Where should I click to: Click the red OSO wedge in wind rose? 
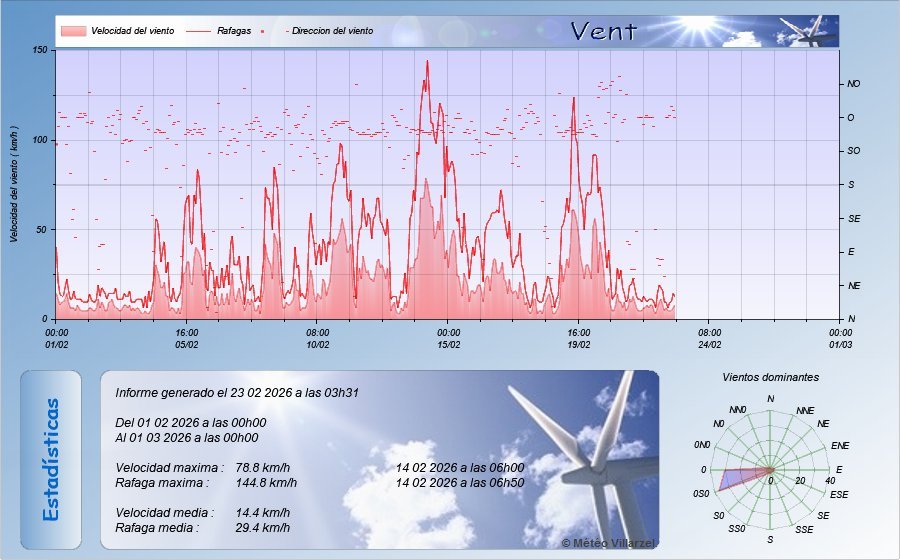pyautogui.click(x=740, y=477)
